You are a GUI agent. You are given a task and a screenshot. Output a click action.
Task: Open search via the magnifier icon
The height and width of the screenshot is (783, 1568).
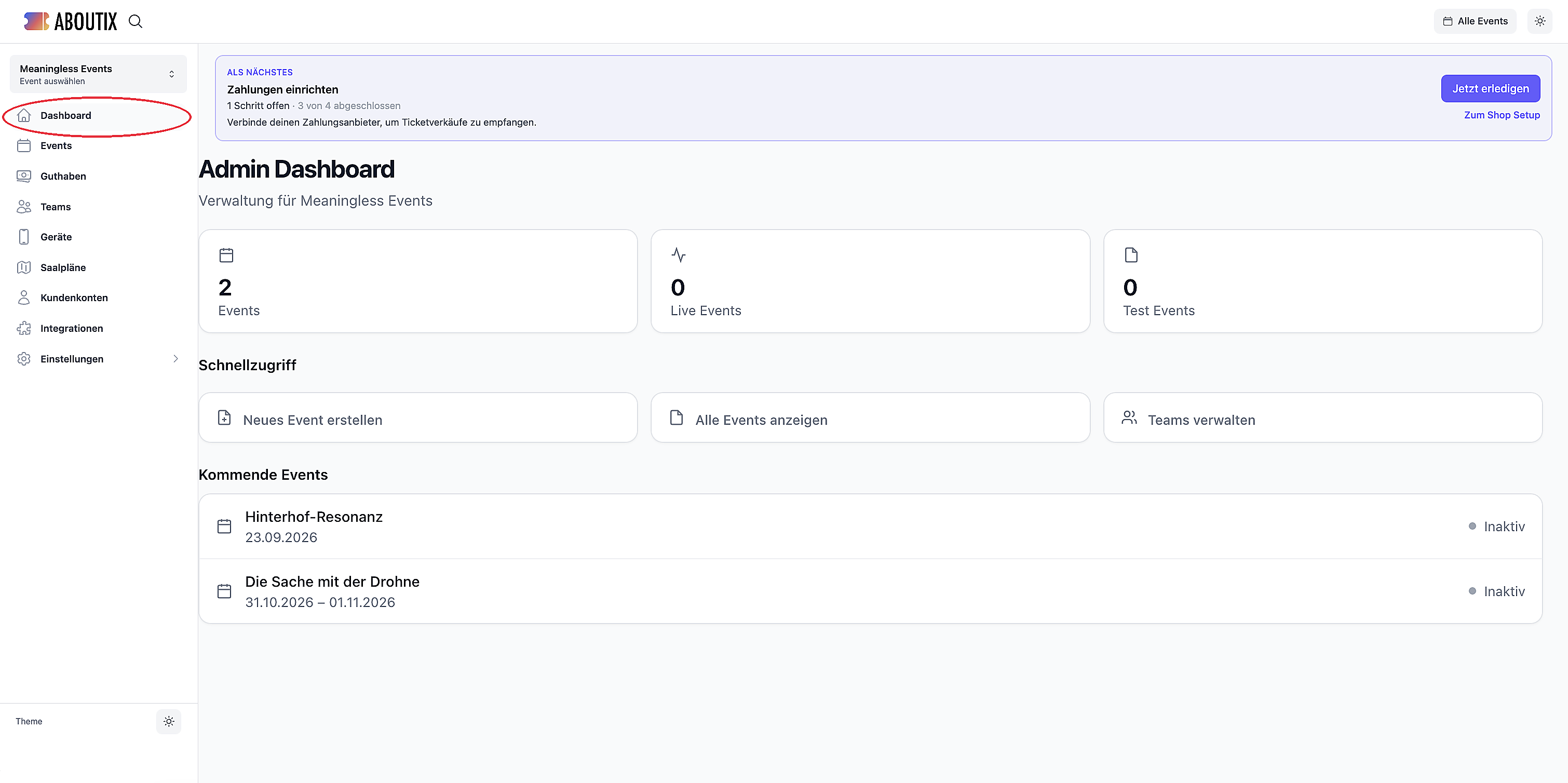pos(135,21)
